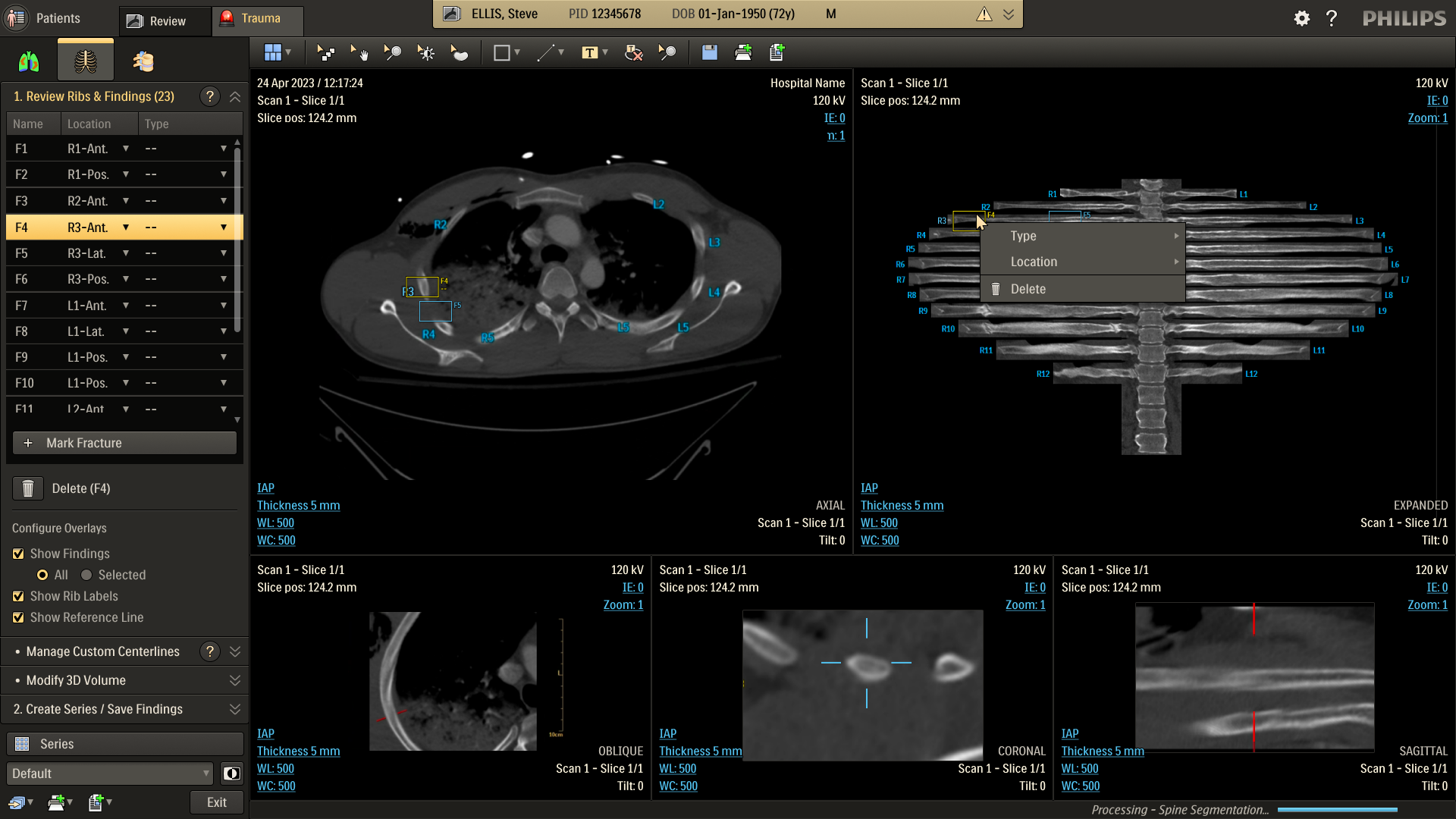Click the text annotation tool
This screenshot has width=1456, height=819.
[x=590, y=52]
